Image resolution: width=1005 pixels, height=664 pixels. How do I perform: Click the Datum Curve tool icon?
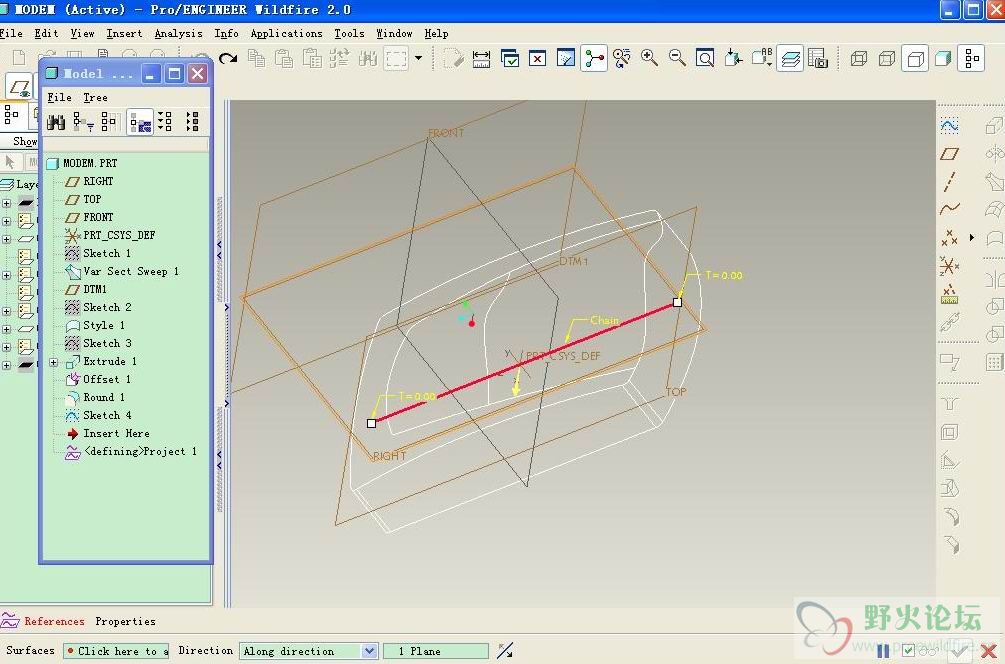tap(949, 209)
